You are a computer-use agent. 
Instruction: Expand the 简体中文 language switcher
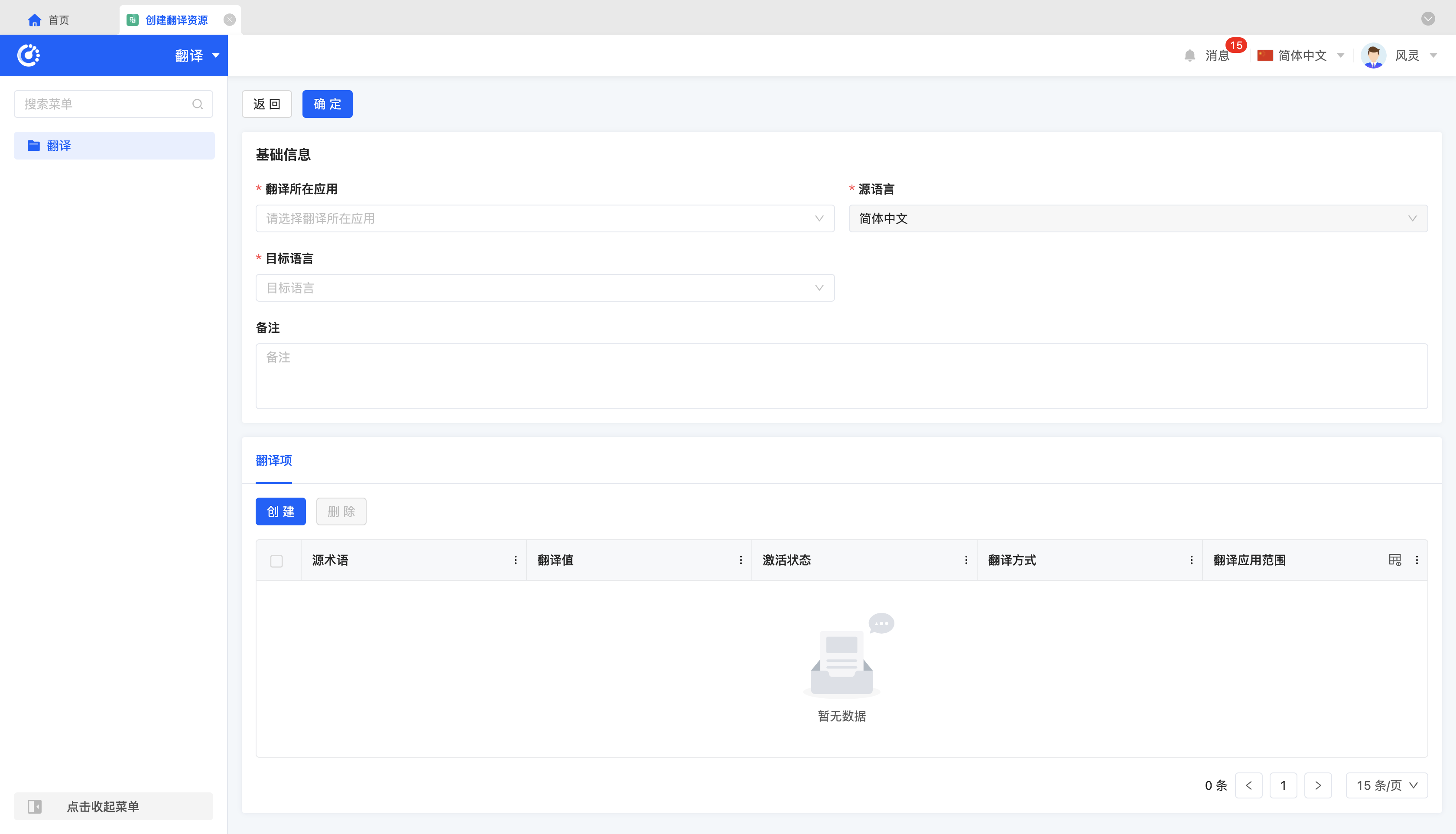click(1301, 55)
